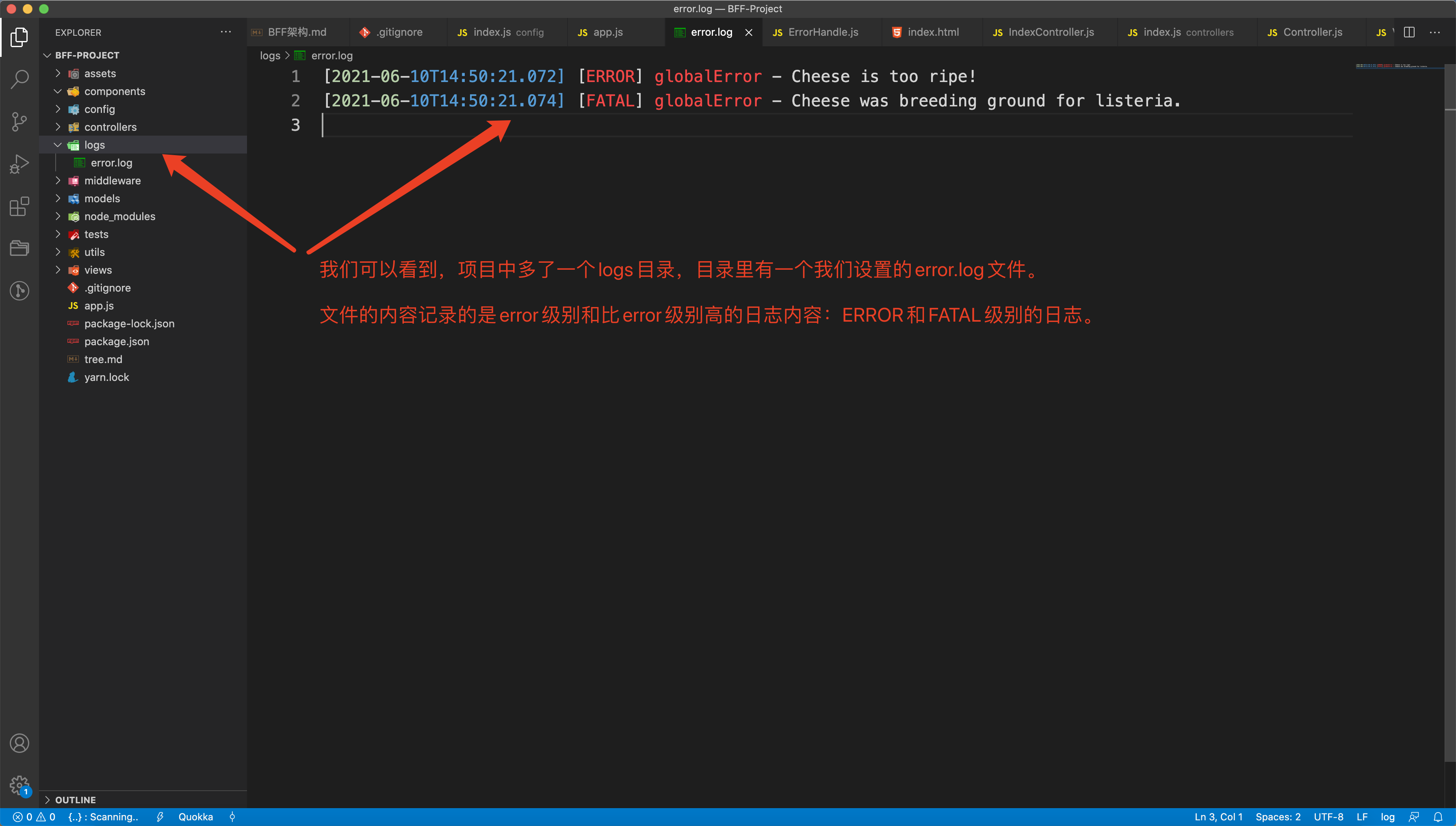Switch to index.html tab

point(933,32)
